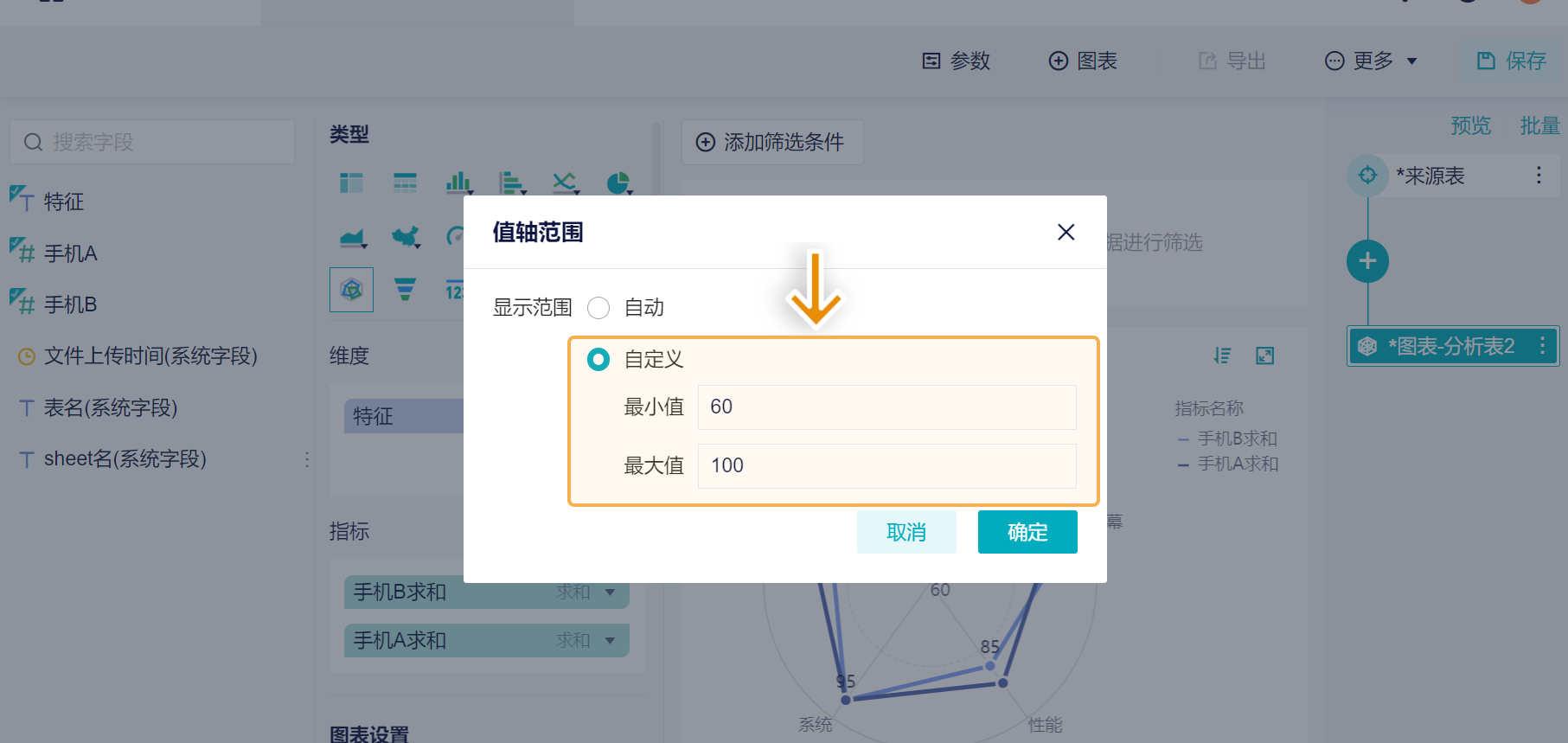
Task: Click 添加筛选条件 to add a filter
Action: [x=772, y=142]
